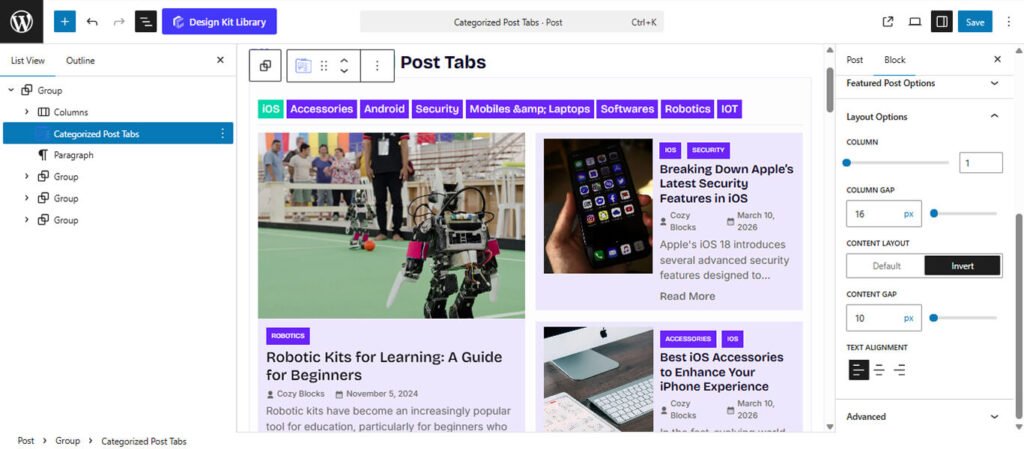The height and width of the screenshot is (449, 1024).
Task: Click the Column Gap slider handle
Action: coord(934,213)
